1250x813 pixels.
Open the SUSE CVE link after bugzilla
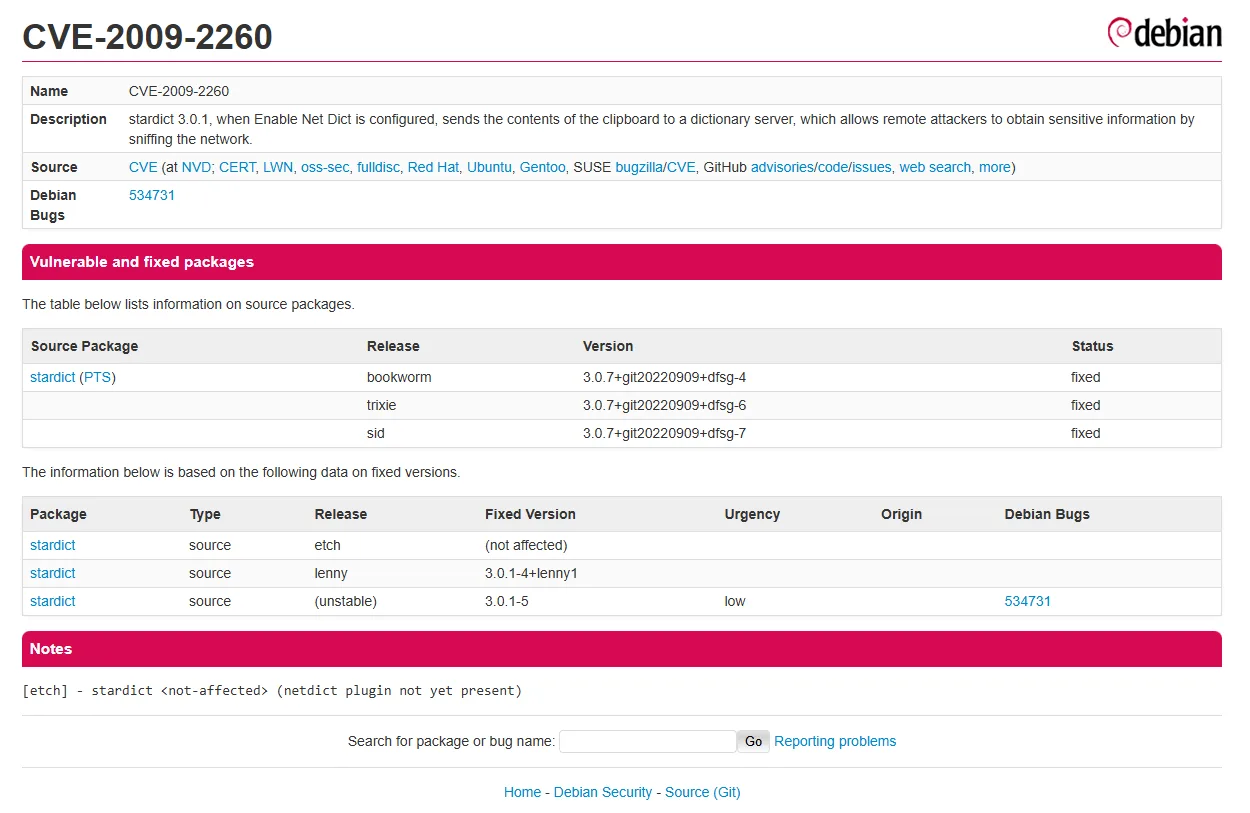[x=681, y=167]
